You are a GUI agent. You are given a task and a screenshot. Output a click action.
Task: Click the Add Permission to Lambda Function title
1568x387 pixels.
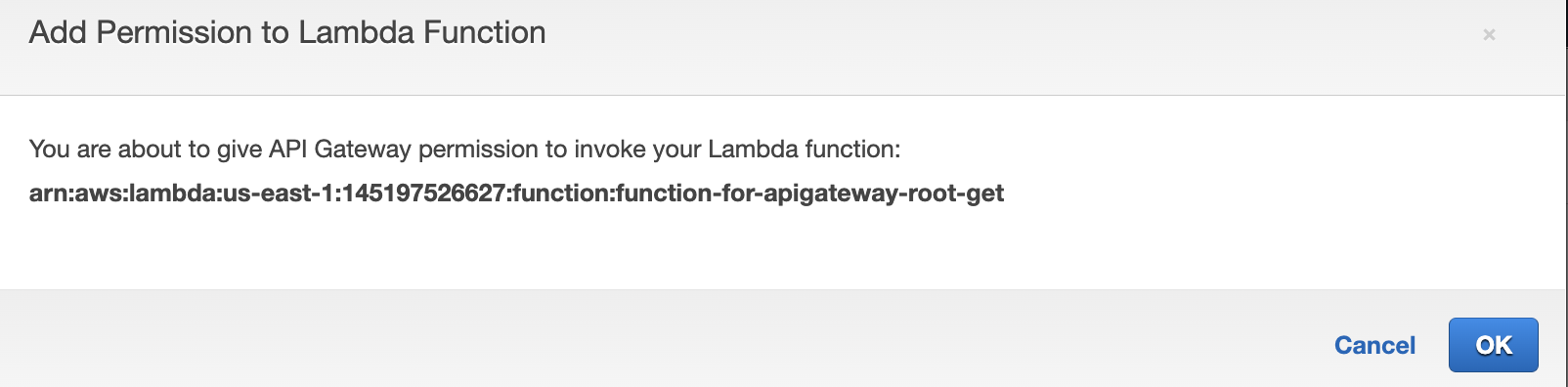pyautogui.click(x=287, y=32)
